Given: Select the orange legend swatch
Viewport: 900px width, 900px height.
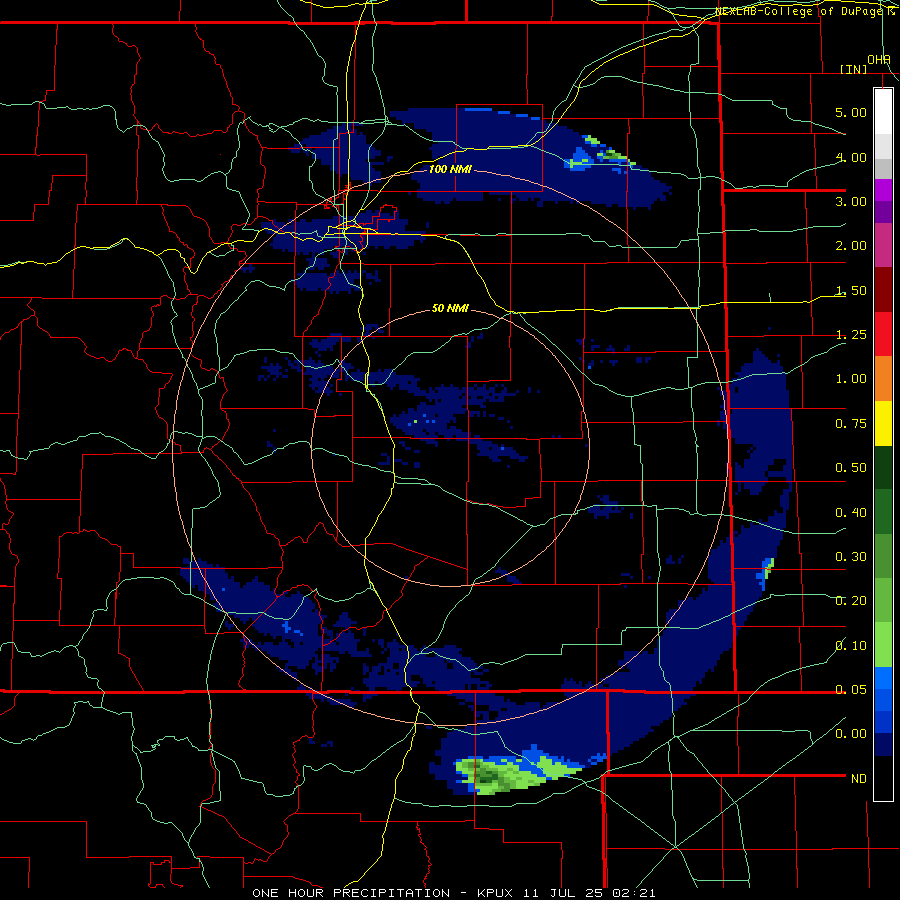Looking at the screenshot, I should click(x=883, y=379).
